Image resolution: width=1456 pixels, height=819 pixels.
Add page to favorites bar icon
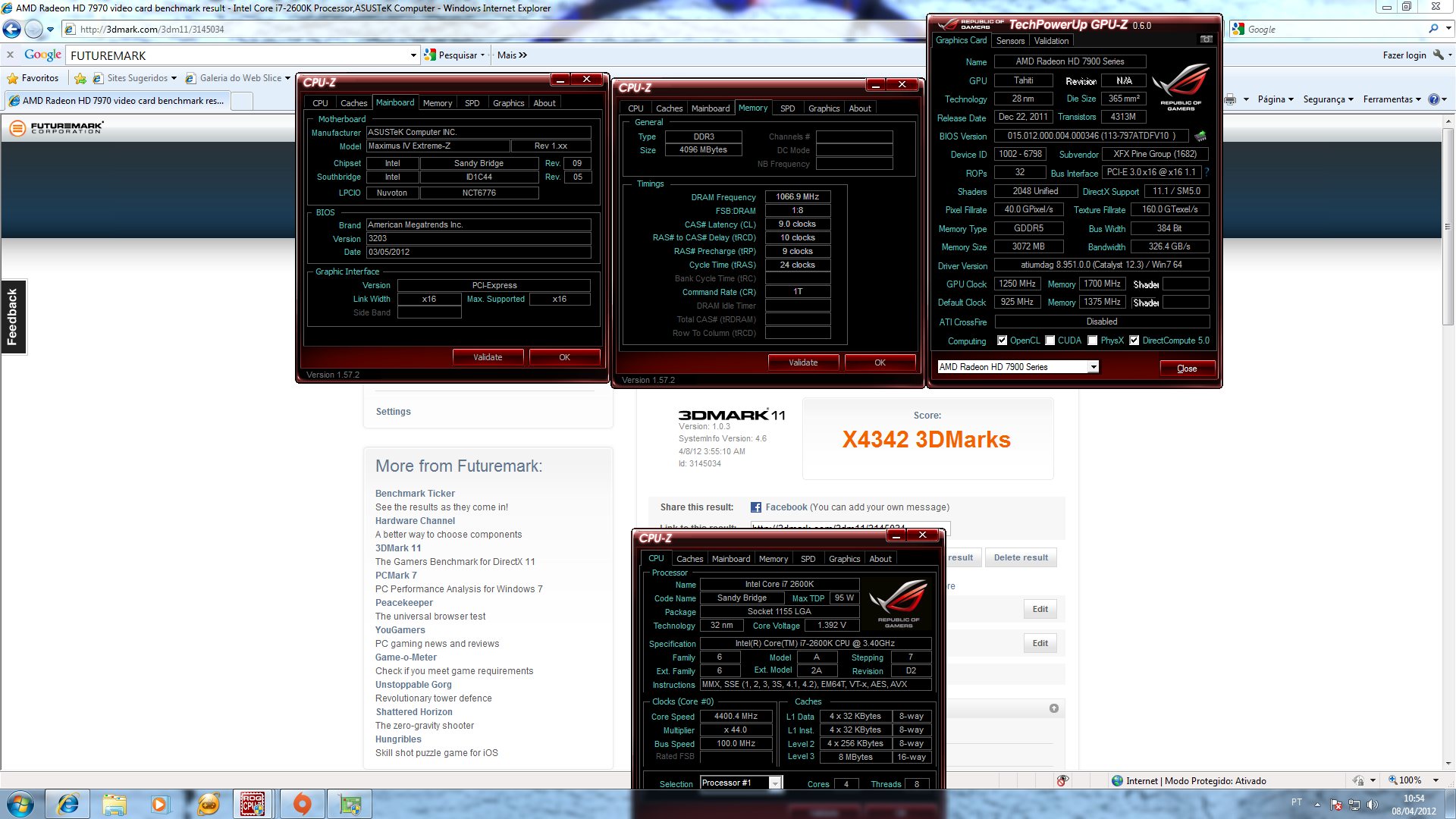pyautogui.click(x=80, y=78)
